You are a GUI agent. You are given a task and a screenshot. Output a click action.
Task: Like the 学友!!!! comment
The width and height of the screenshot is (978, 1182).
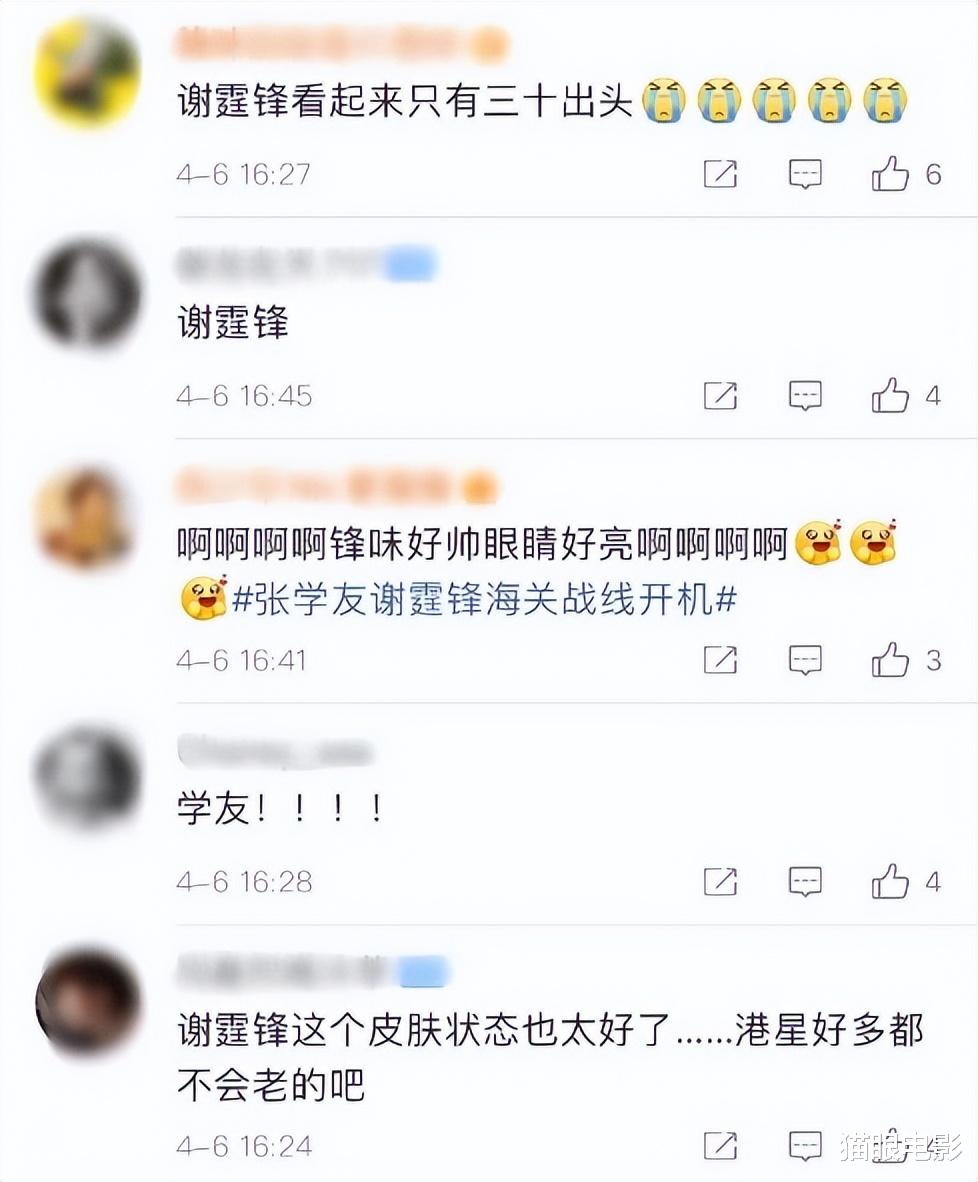tap(891, 881)
